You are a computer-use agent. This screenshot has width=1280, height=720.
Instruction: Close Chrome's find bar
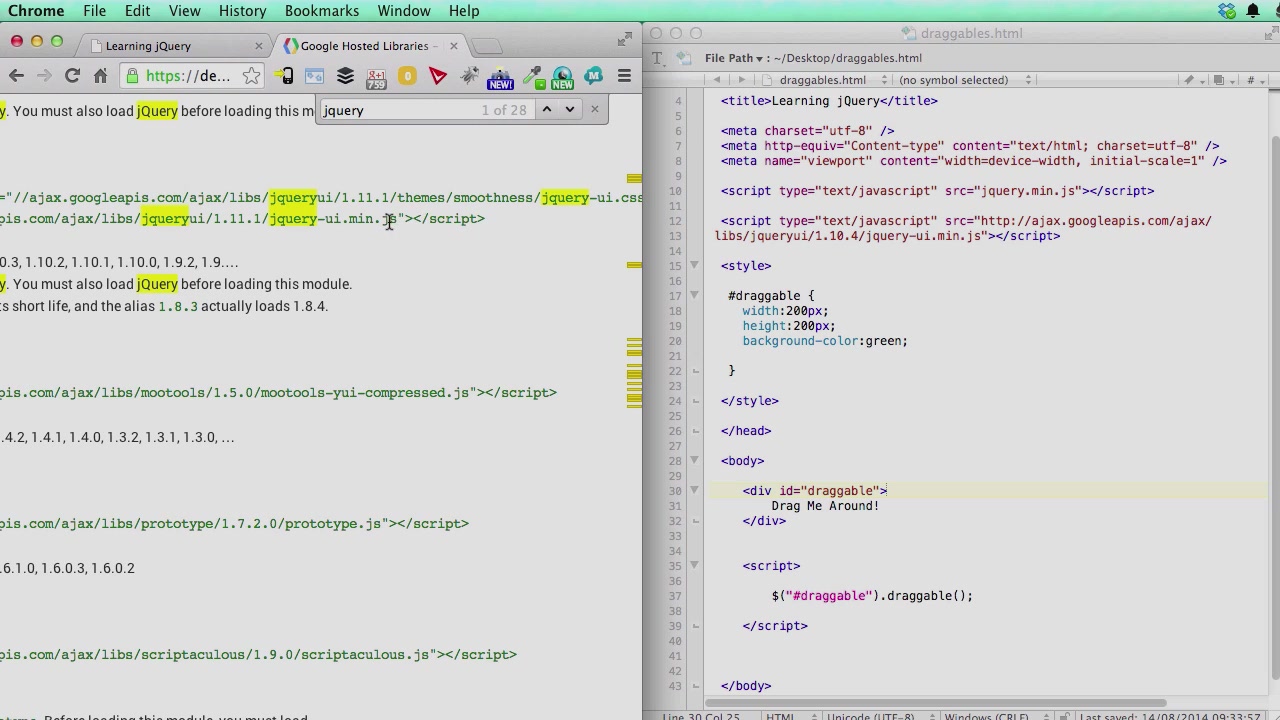(595, 110)
